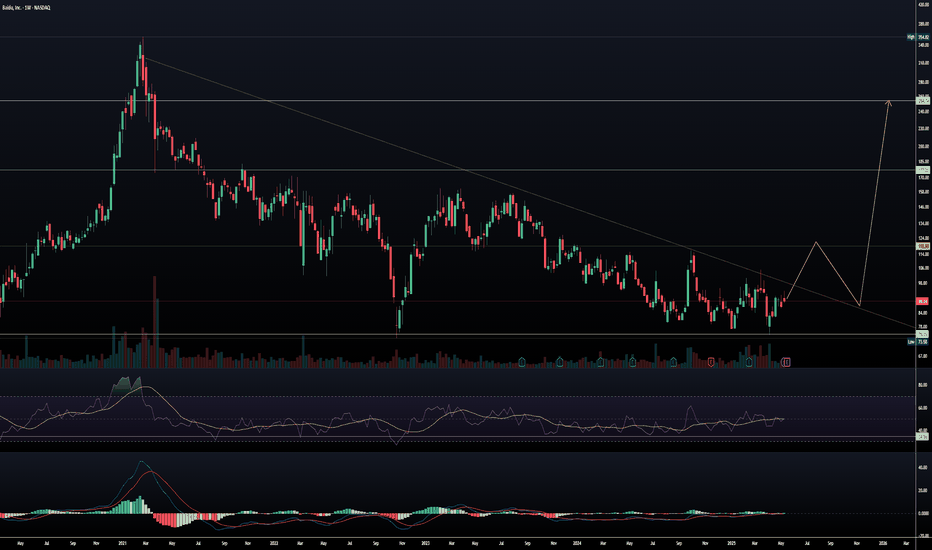Open the earnings marker near September 2023
The height and width of the screenshot is (550, 932).
tap(522, 362)
